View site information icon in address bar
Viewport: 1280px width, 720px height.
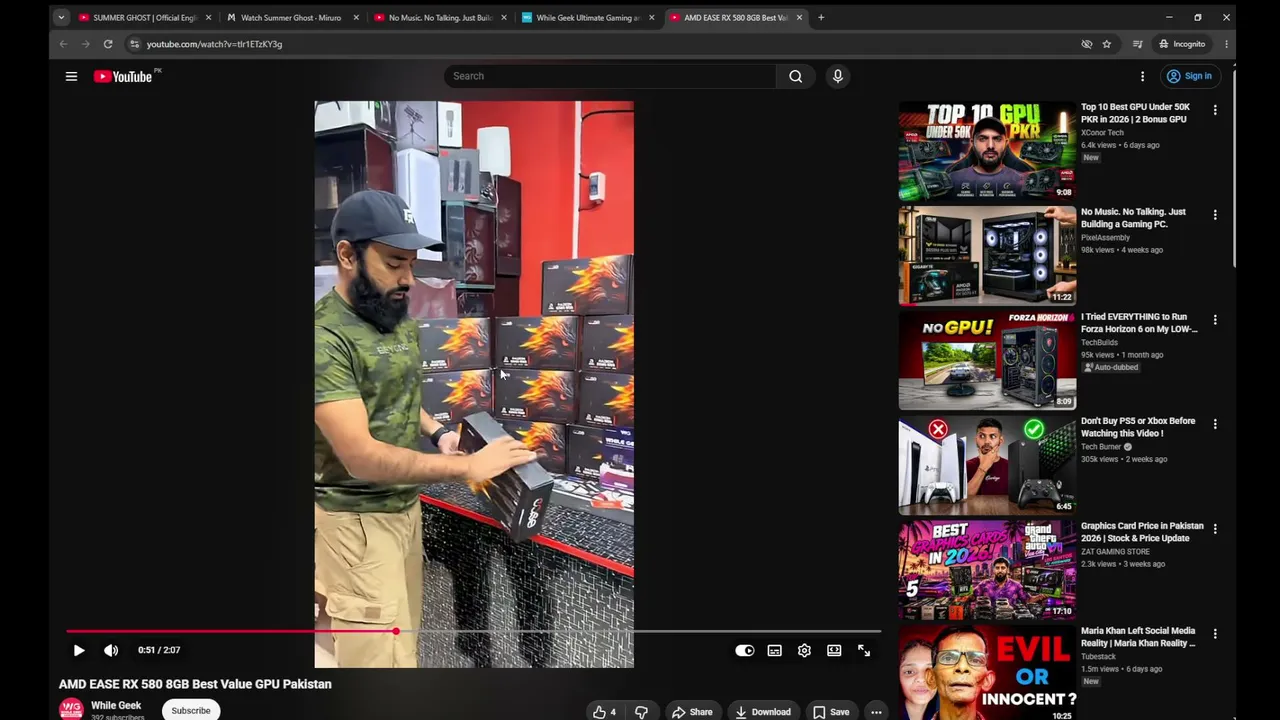134,44
